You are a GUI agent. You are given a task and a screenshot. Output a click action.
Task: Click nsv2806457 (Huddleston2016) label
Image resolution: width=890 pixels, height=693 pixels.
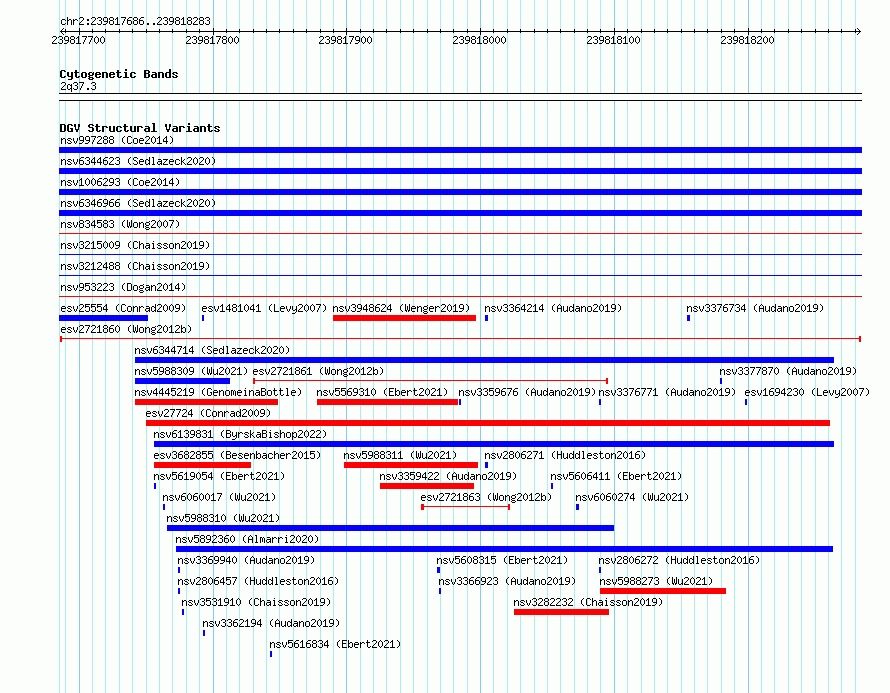(258, 581)
